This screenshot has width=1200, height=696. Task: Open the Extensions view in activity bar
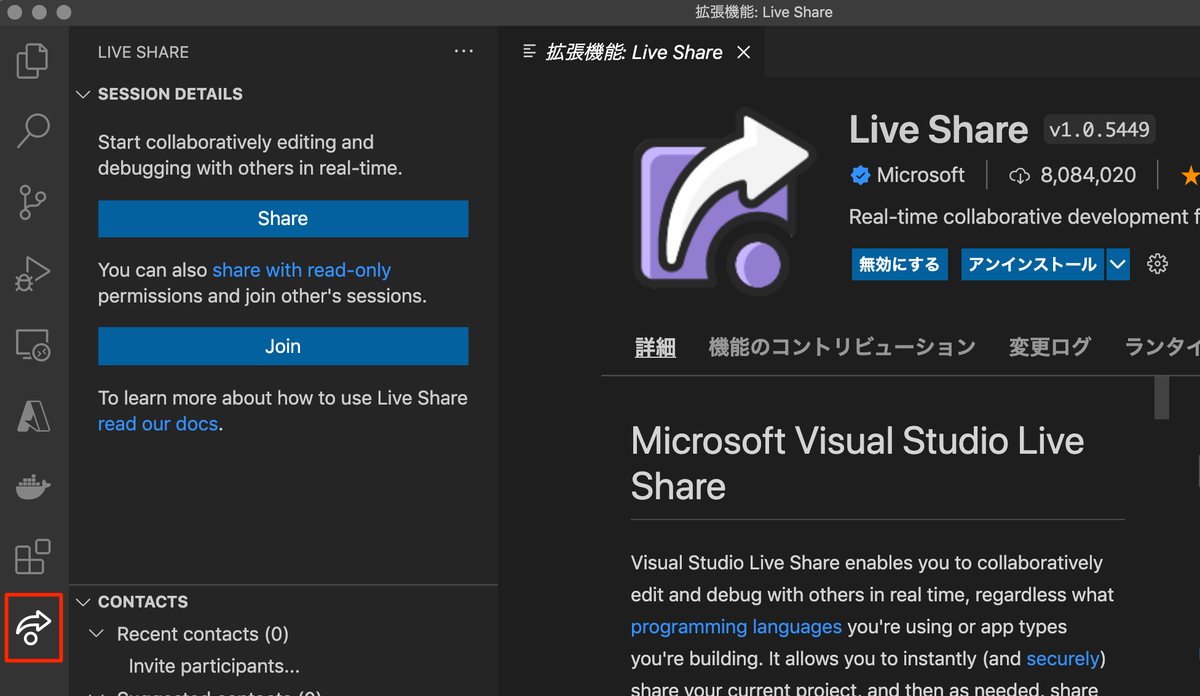tap(33, 557)
